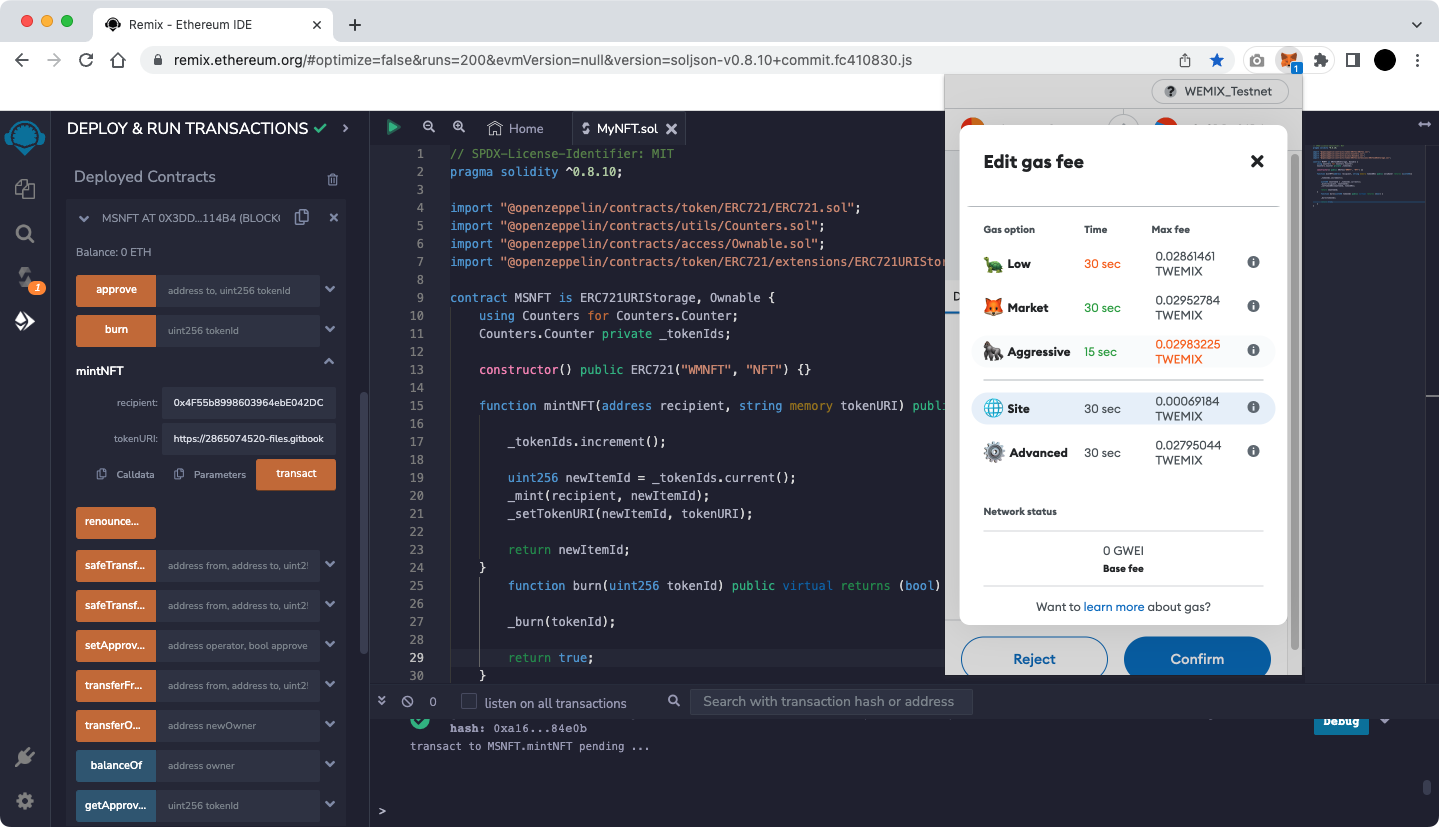Select the Low gas option
Screen dimensions: 1439x827
click(1123, 264)
